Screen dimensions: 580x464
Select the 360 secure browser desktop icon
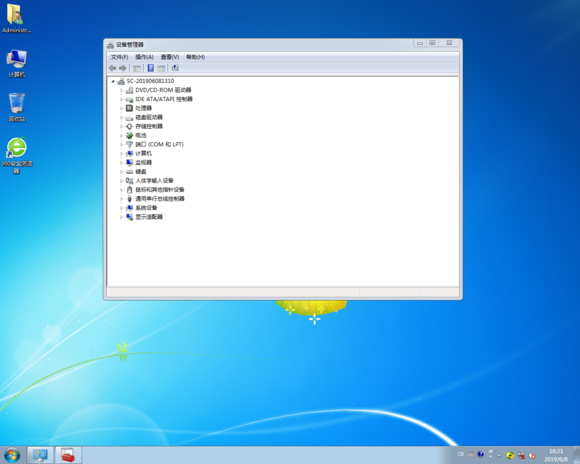[x=17, y=155]
